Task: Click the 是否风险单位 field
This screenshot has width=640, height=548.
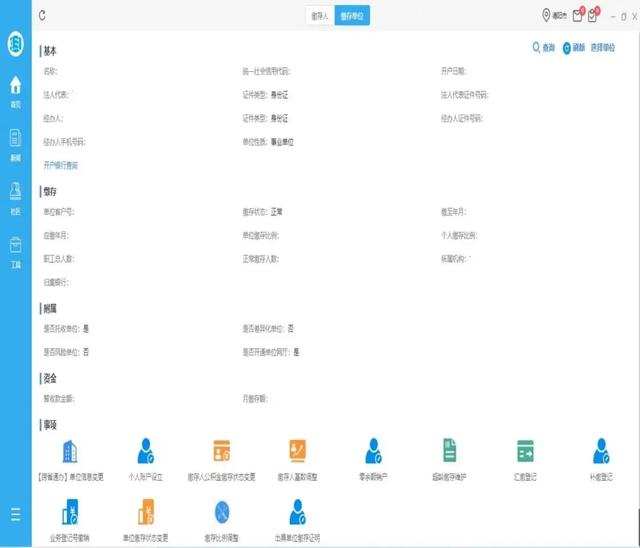Action: [x=66, y=352]
